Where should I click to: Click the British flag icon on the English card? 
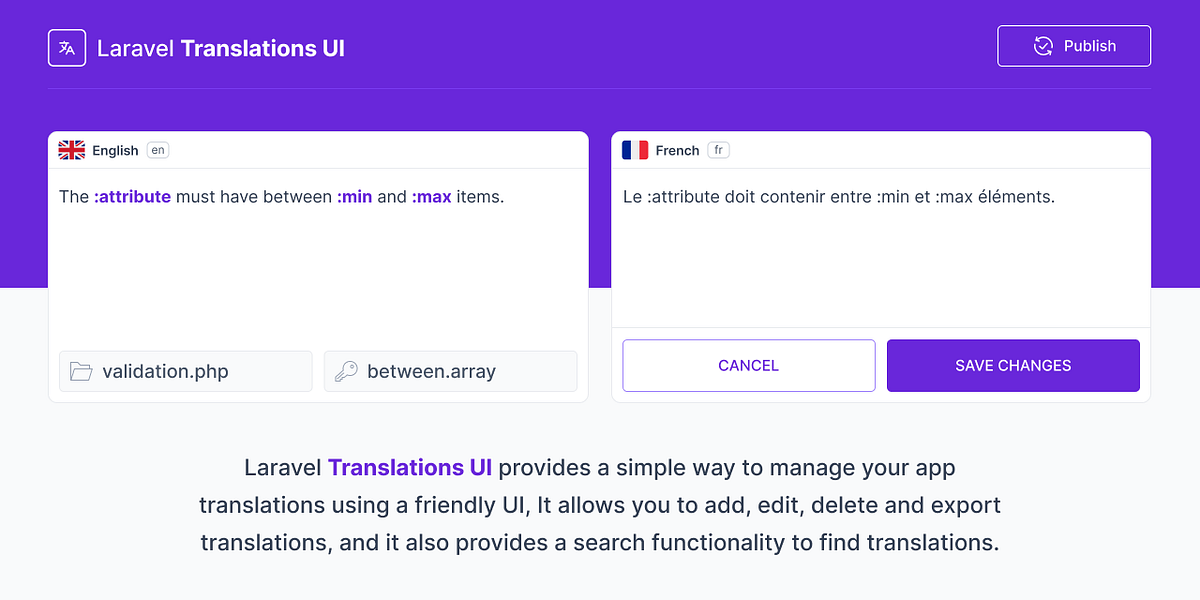tap(71, 149)
